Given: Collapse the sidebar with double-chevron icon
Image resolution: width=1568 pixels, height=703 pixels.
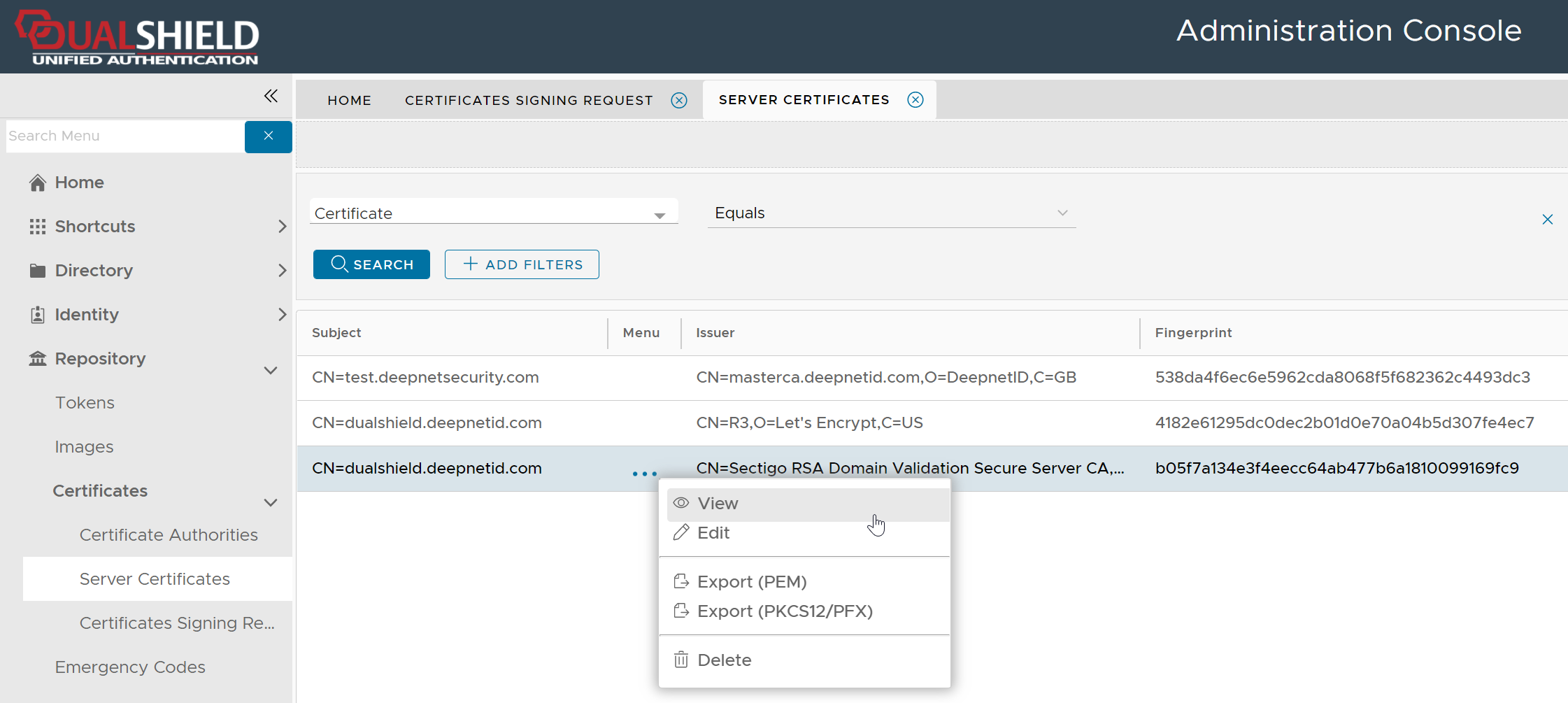Looking at the screenshot, I should [271, 96].
